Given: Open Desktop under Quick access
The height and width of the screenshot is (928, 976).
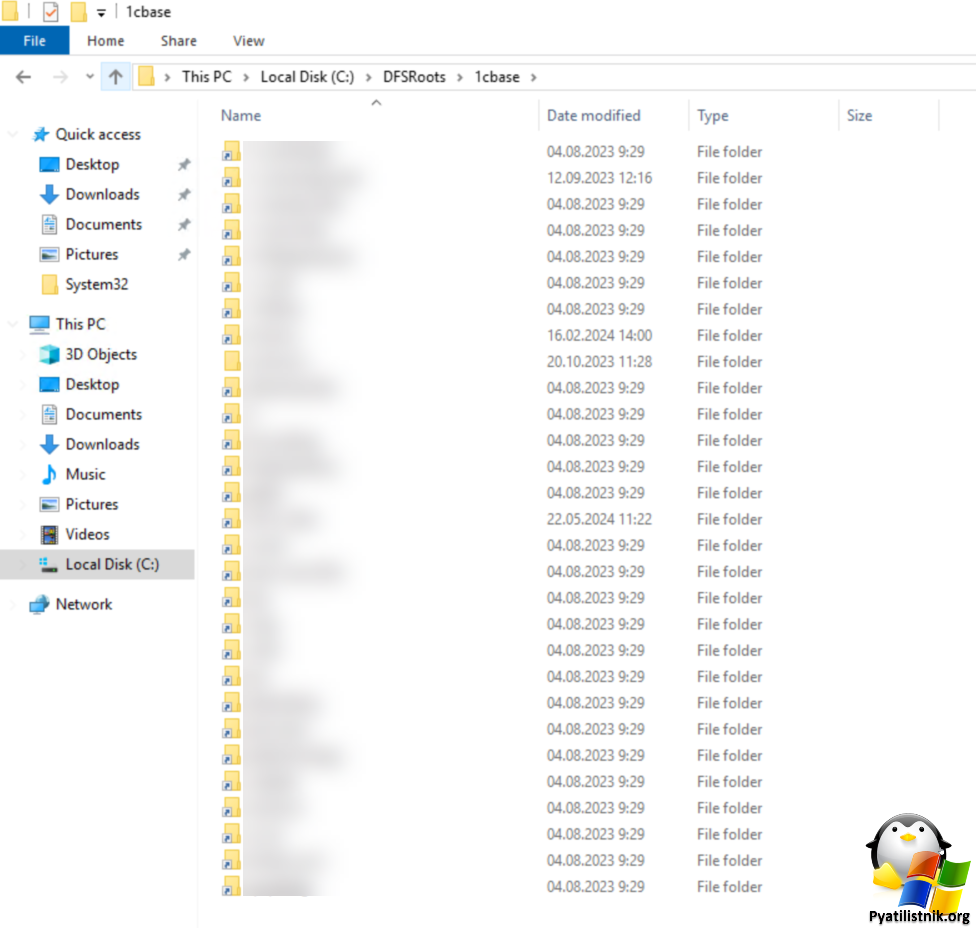Looking at the screenshot, I should pos(92,164).
